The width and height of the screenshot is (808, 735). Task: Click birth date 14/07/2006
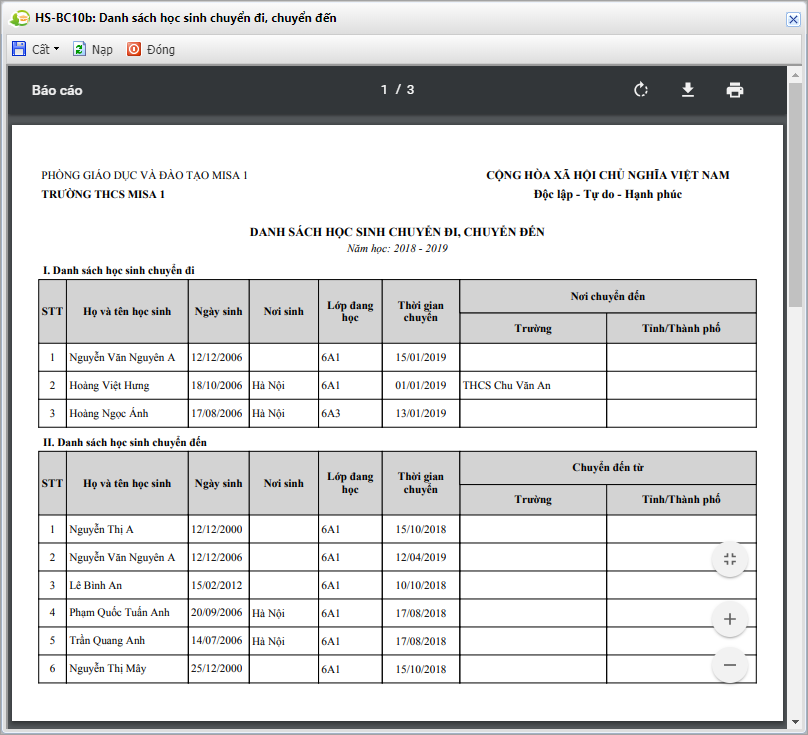point(216,640)
